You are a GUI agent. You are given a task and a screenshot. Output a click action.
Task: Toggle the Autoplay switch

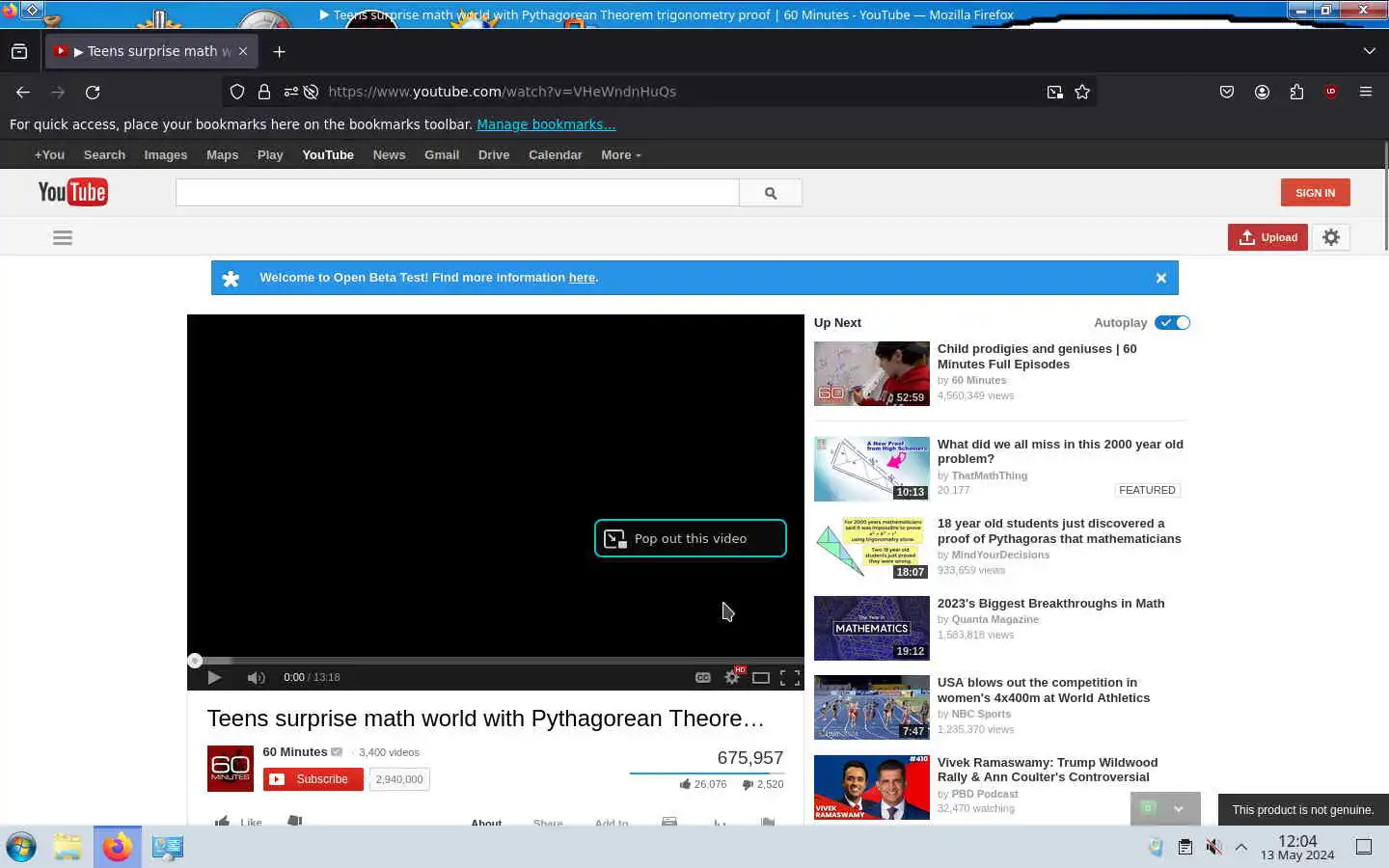coord(1172,323)
